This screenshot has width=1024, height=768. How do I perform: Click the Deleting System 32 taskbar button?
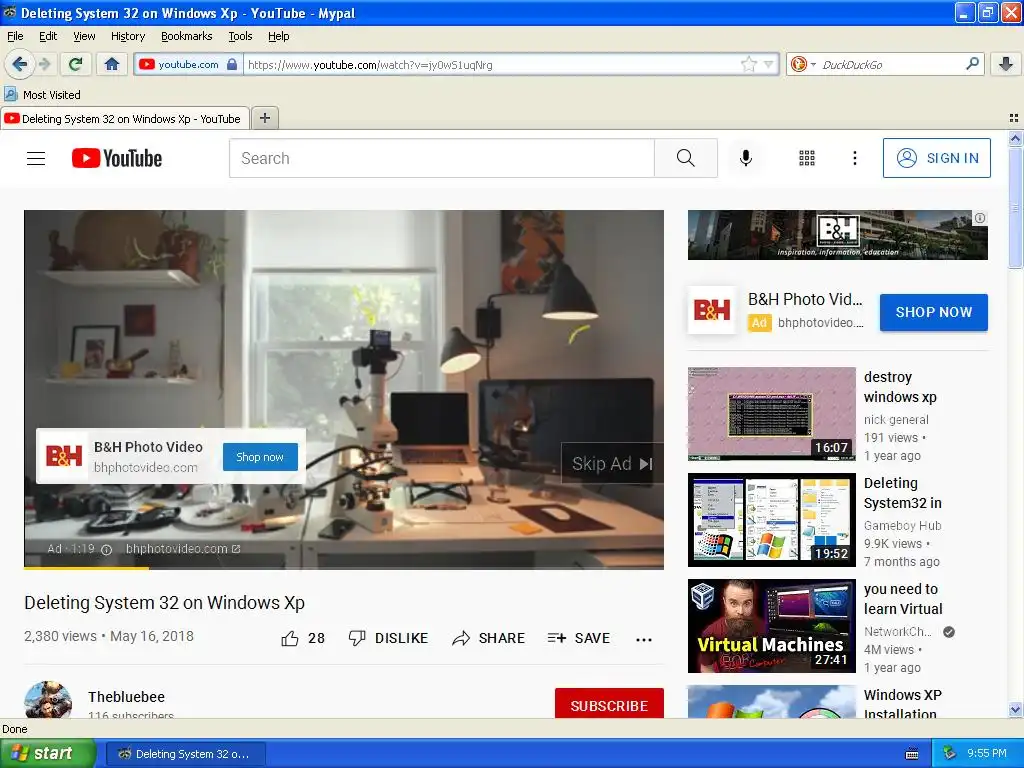coord(185,754)
